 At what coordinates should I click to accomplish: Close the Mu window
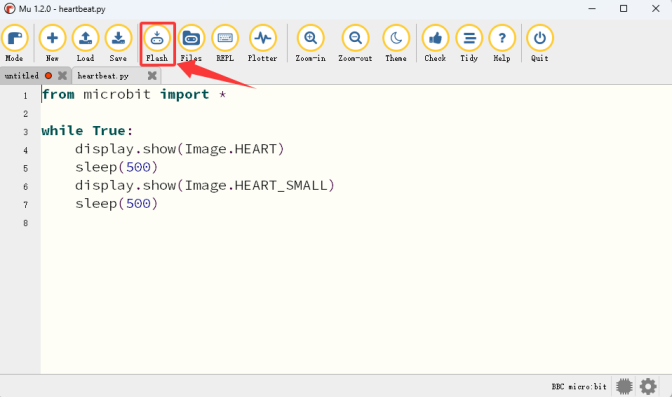[x=656, y=9]
